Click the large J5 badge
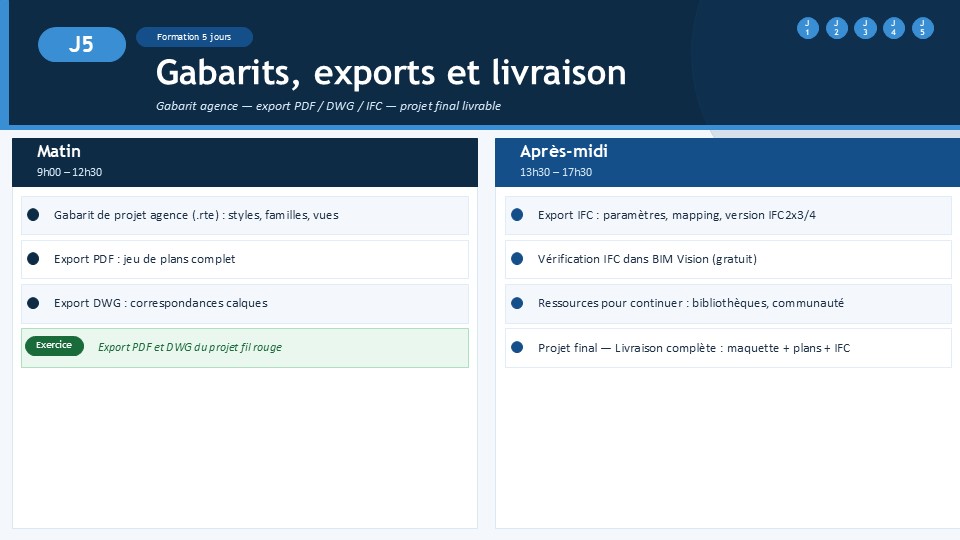This screenshot has width=960, height=540. (x=82, y=44)
